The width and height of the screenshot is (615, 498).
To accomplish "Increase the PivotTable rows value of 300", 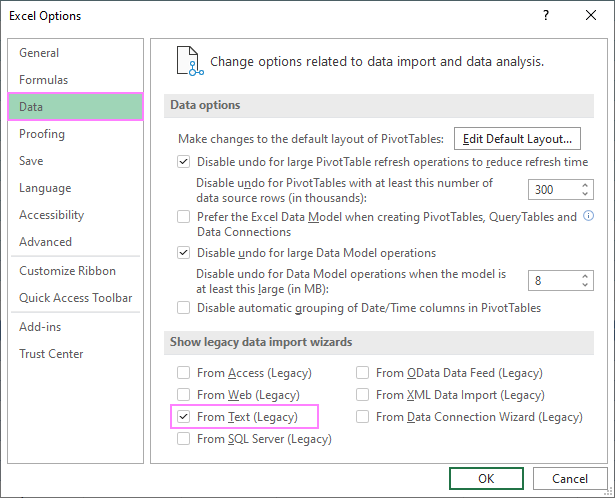I will (585, 185).
